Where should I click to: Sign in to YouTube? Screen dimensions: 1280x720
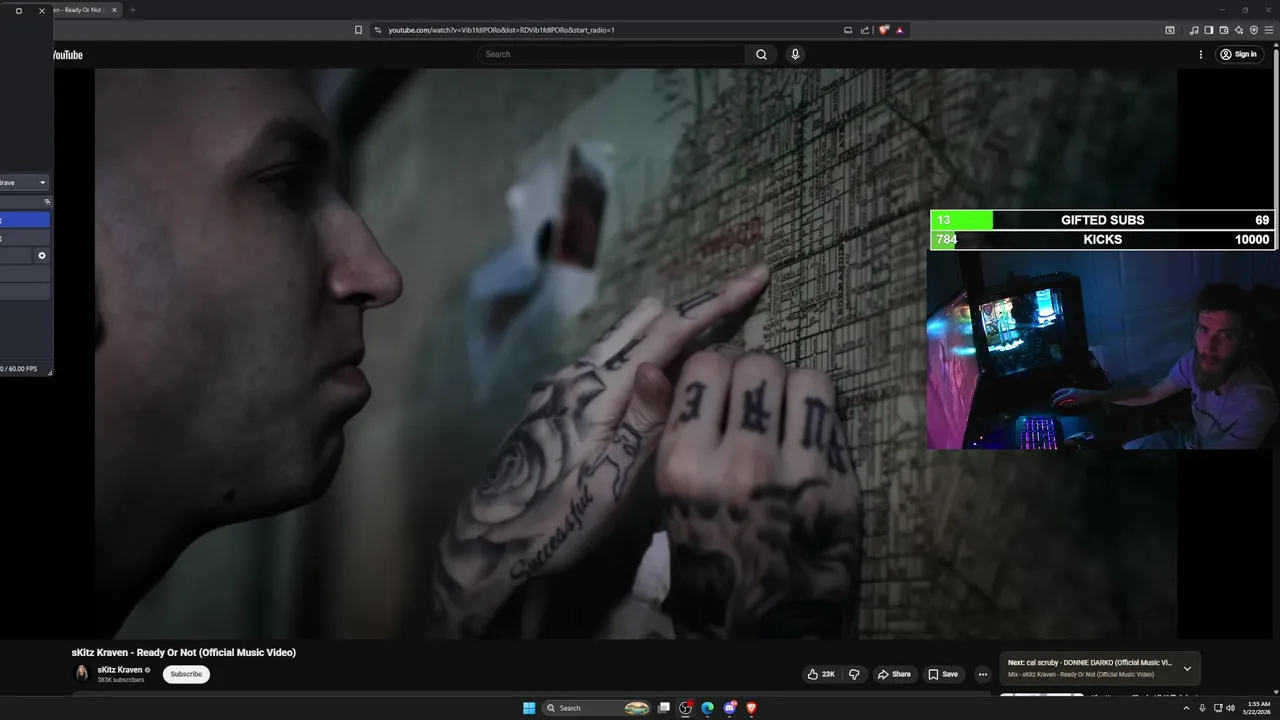click(1238, 54)
